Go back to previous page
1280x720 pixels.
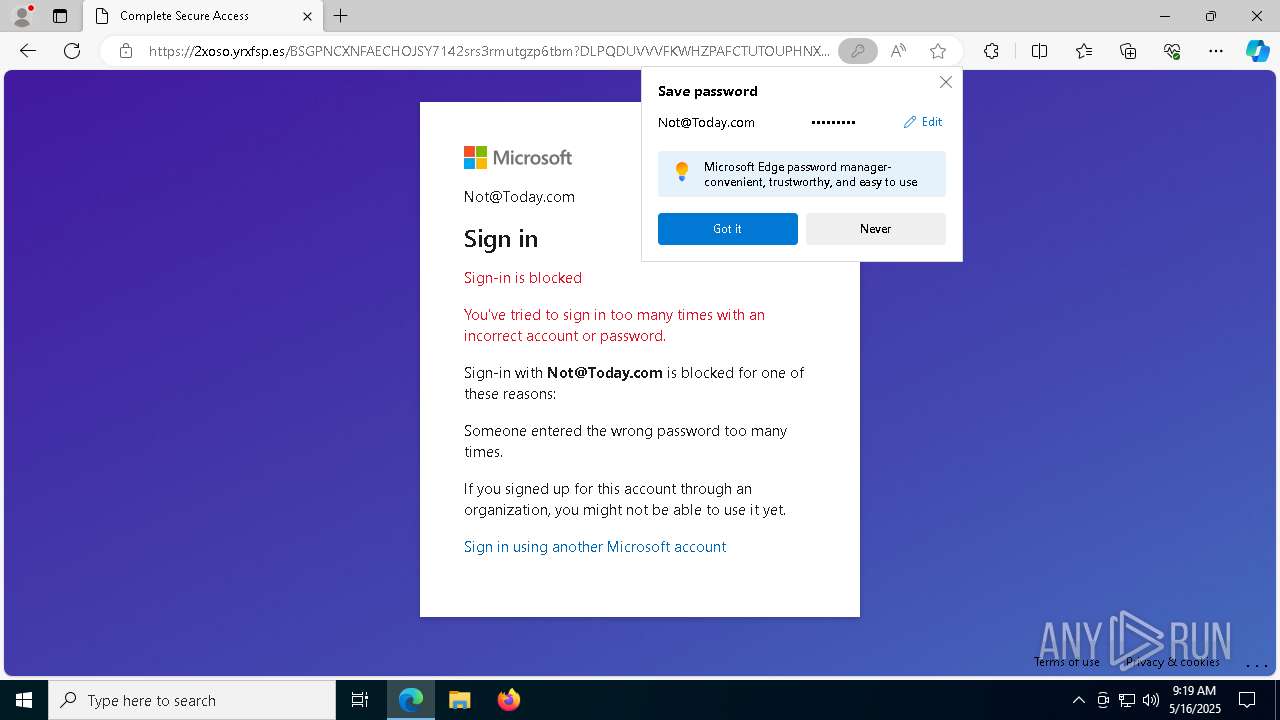point(28,51)
